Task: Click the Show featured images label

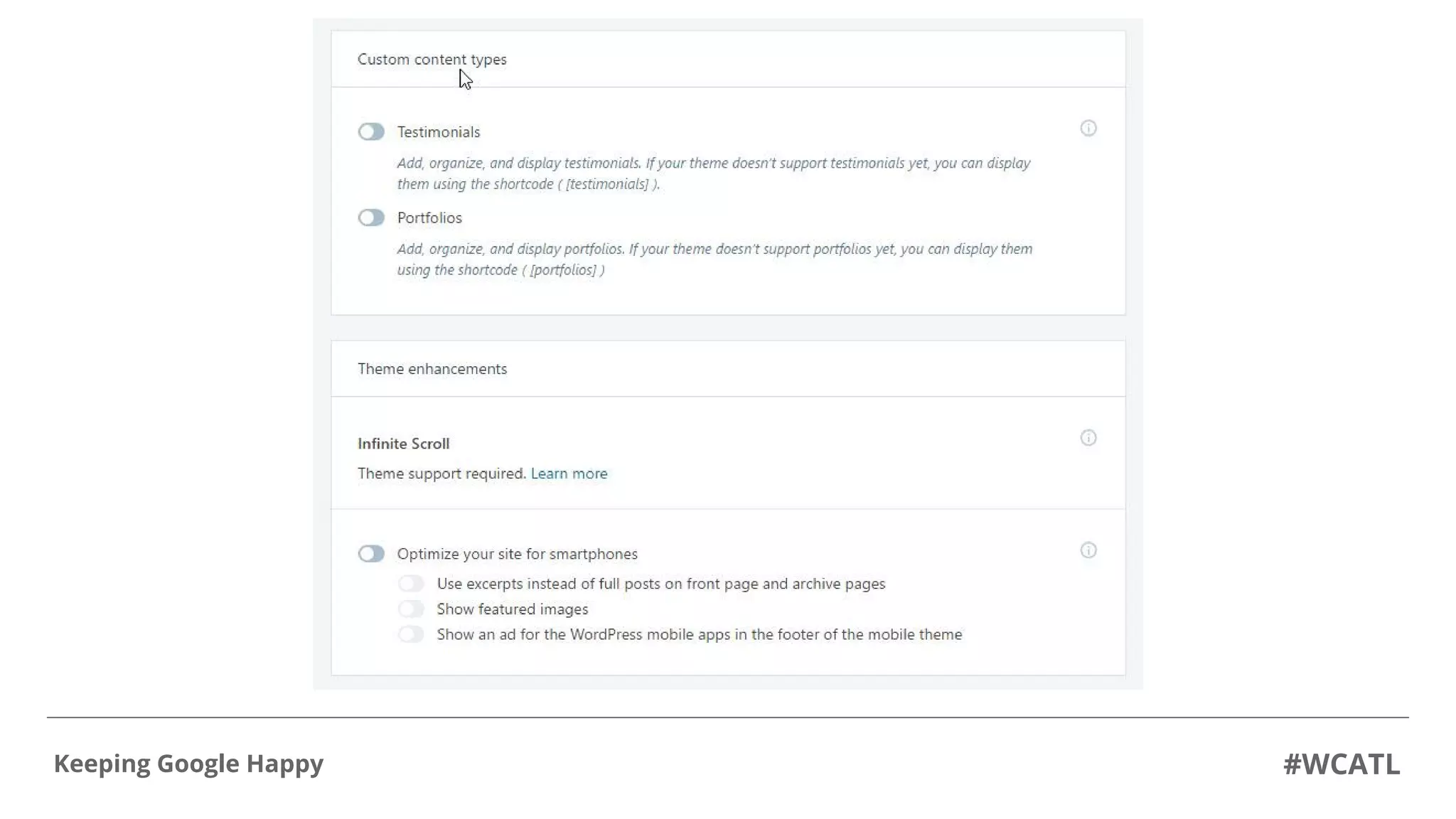Action: point(512,609)
